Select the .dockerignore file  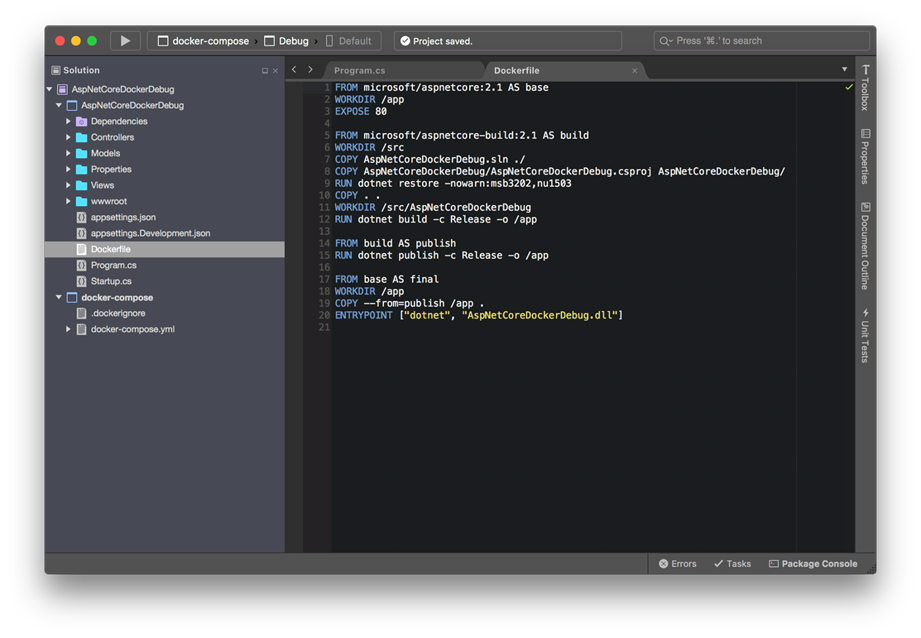pos(117,313)
